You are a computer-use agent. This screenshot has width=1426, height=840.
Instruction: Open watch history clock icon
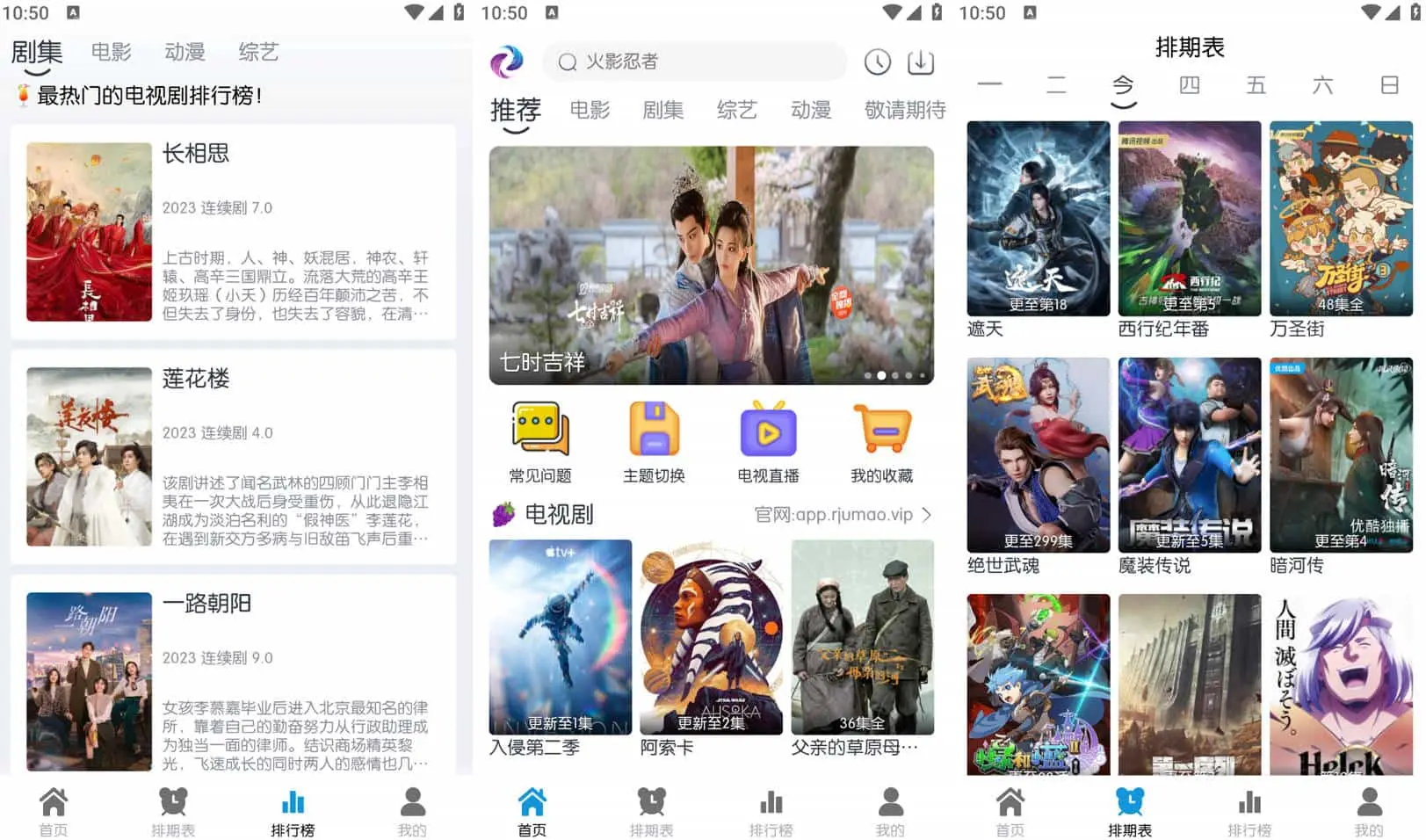click(x=877, y=62)
